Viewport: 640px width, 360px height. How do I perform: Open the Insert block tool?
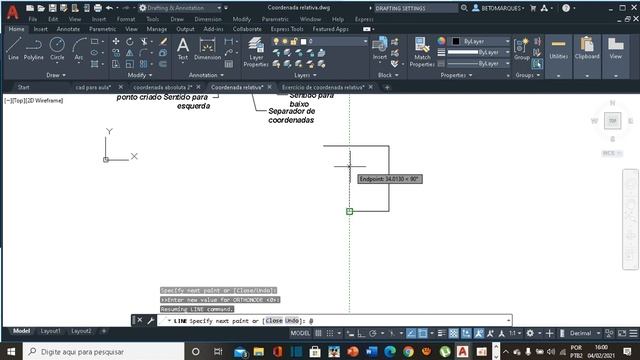pyautogui.click(x=380, y=49)
